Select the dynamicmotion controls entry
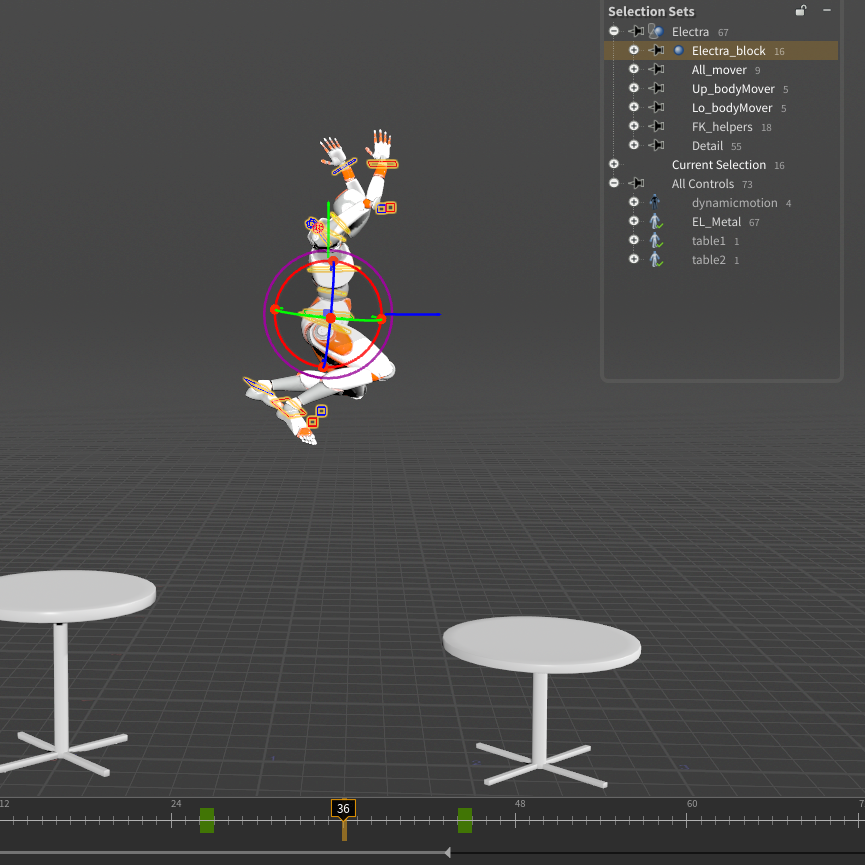The image size is (865, 865). tap(735, 203)
